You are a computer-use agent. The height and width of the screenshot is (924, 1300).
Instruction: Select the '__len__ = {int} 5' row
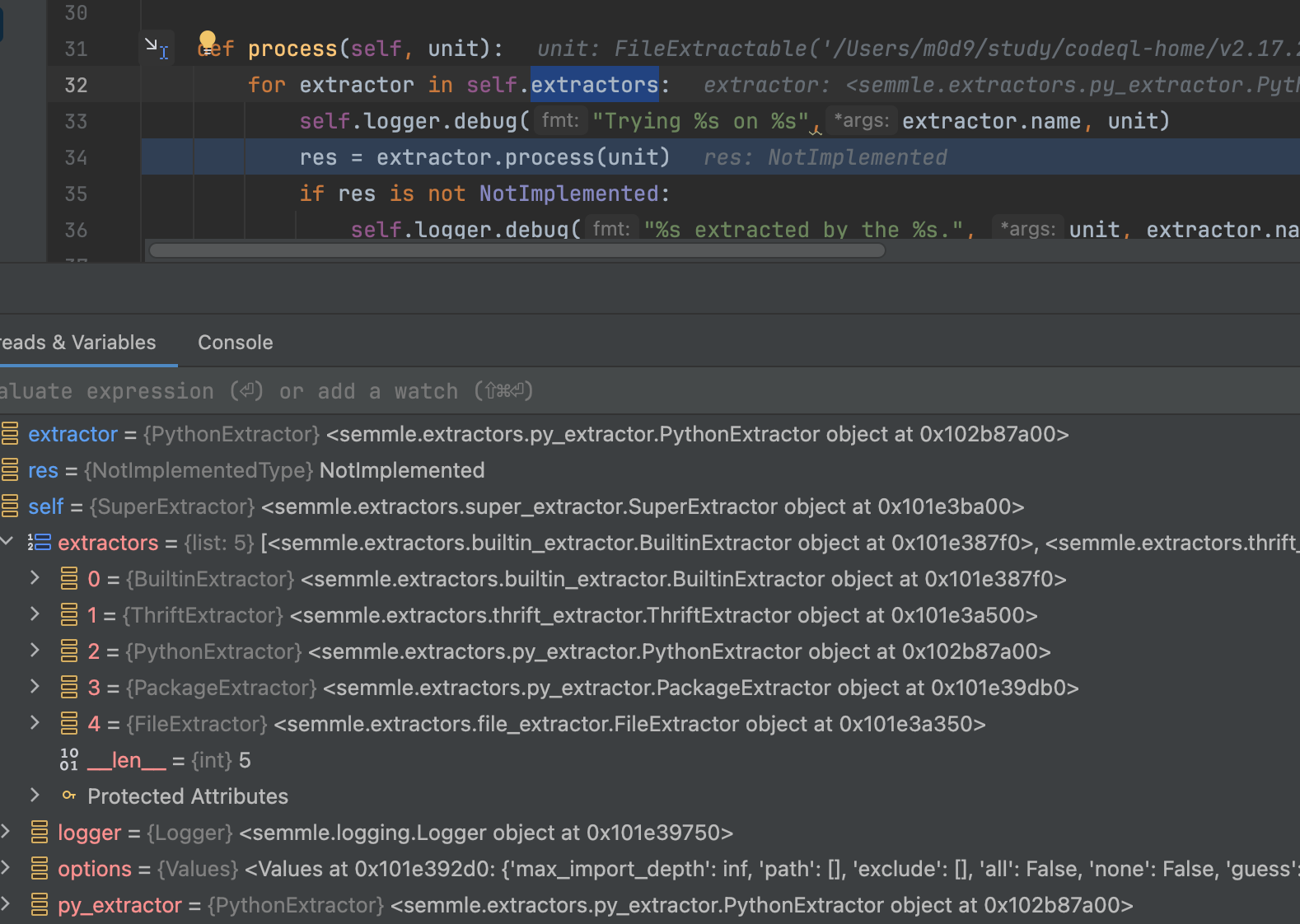[x=650, y=760]
